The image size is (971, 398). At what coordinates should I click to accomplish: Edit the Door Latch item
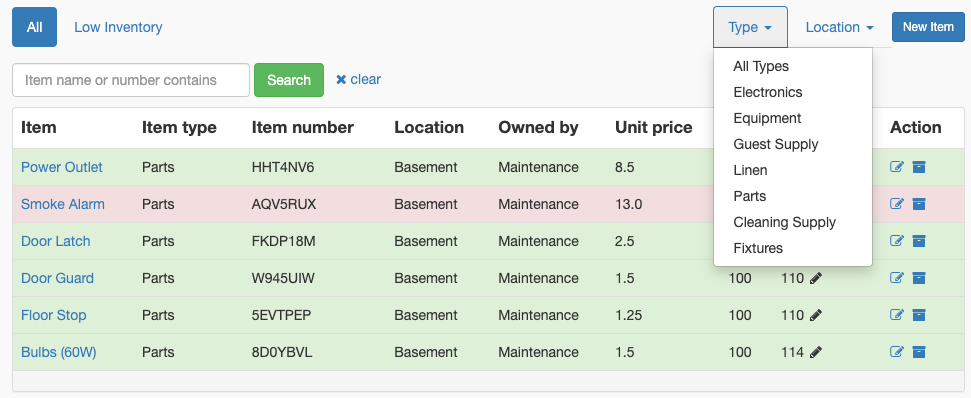pos(897,241)
